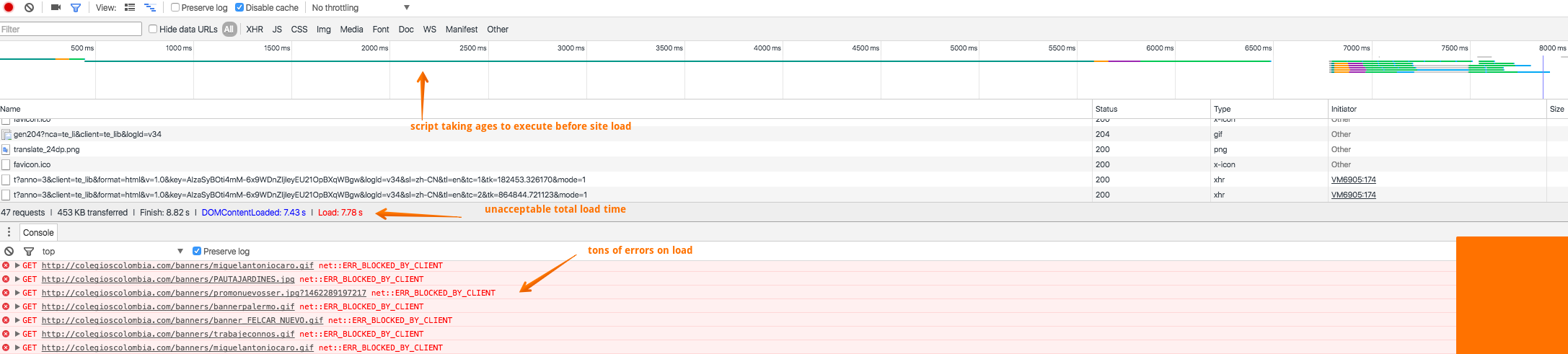The width and height of the screenshot is (1568, 354).
Task: Click error icon of bannerpalermo.gif message
Action: 6,306
